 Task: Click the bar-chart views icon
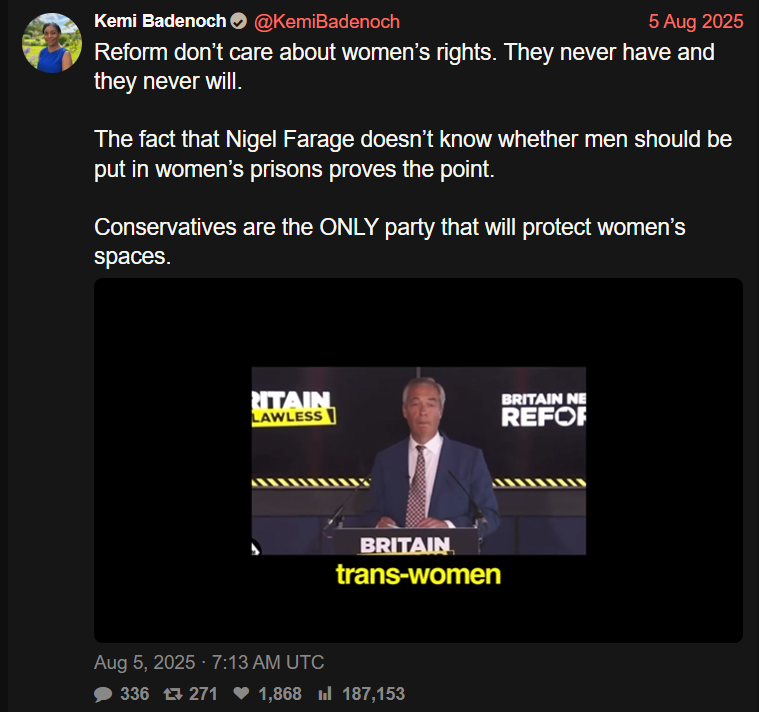pyautogui.click(x=325, y=694)
